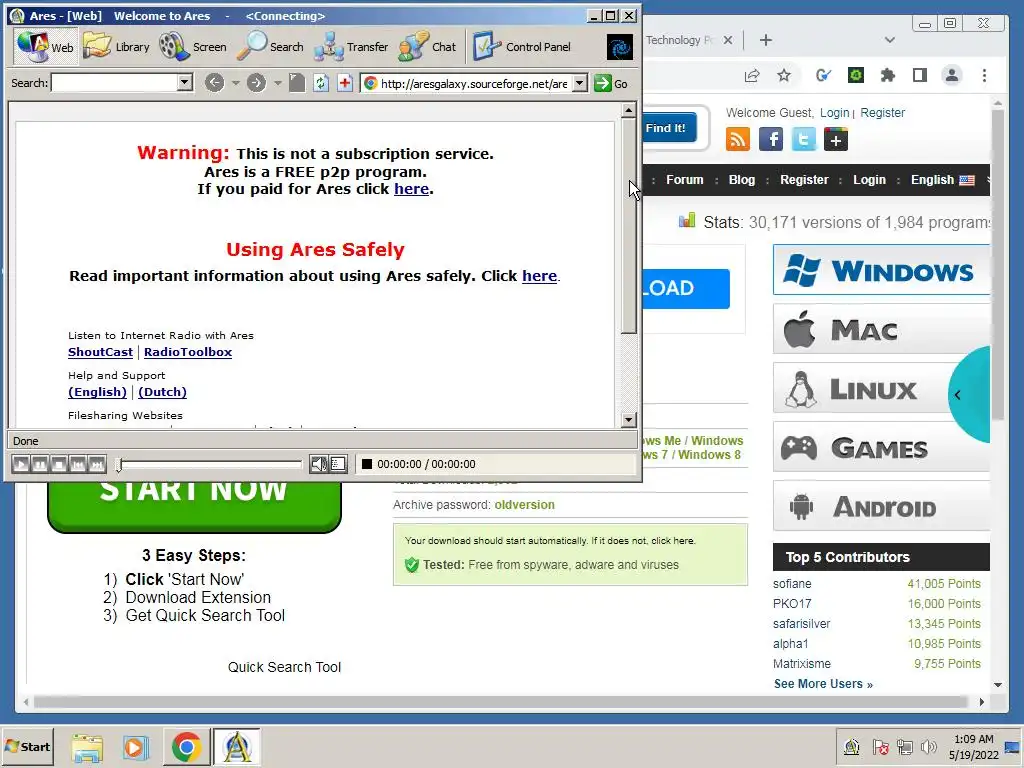
Task: Go back in Ares web browser
Action: click(214, 83)
